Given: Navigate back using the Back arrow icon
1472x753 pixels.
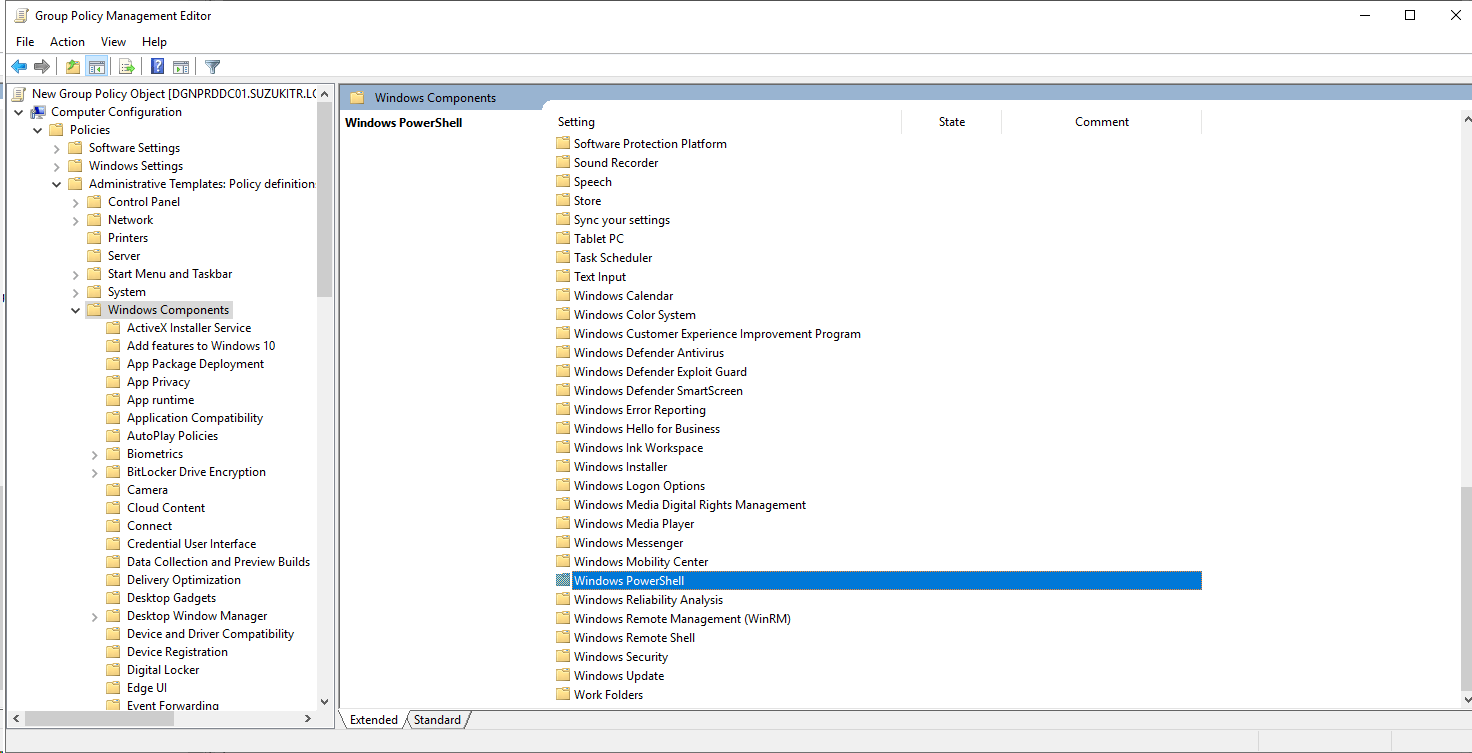Looking at the screenshot, I should click(x=18, y=66).
